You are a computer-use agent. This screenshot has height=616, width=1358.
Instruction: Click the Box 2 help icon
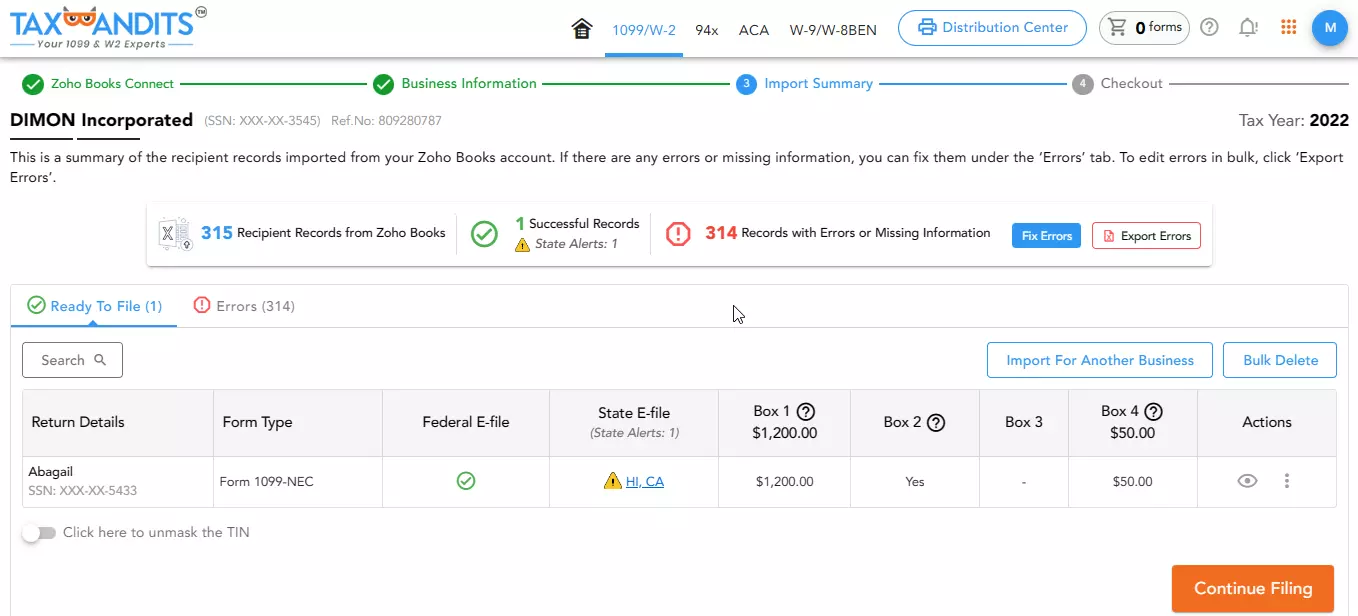[937, 422]
